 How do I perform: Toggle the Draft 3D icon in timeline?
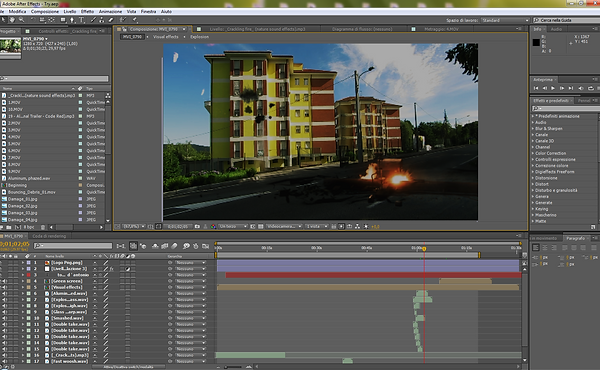pyautogui.click(x=143, y=246)
